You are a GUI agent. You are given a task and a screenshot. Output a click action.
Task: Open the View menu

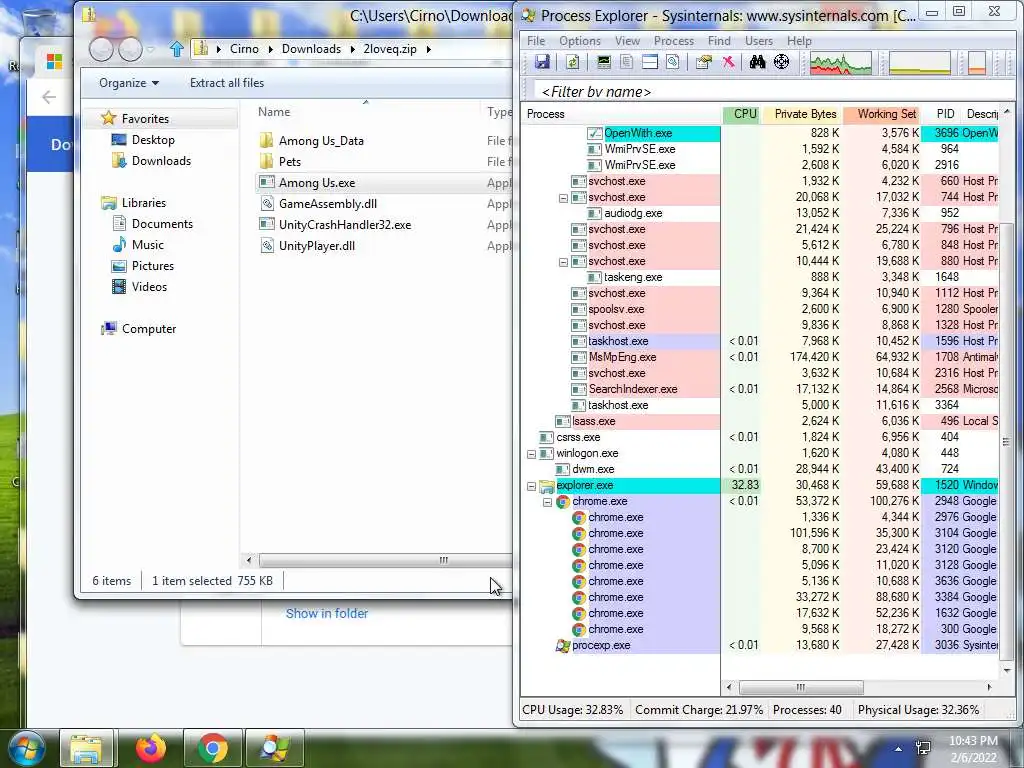(x=627, y=40)
